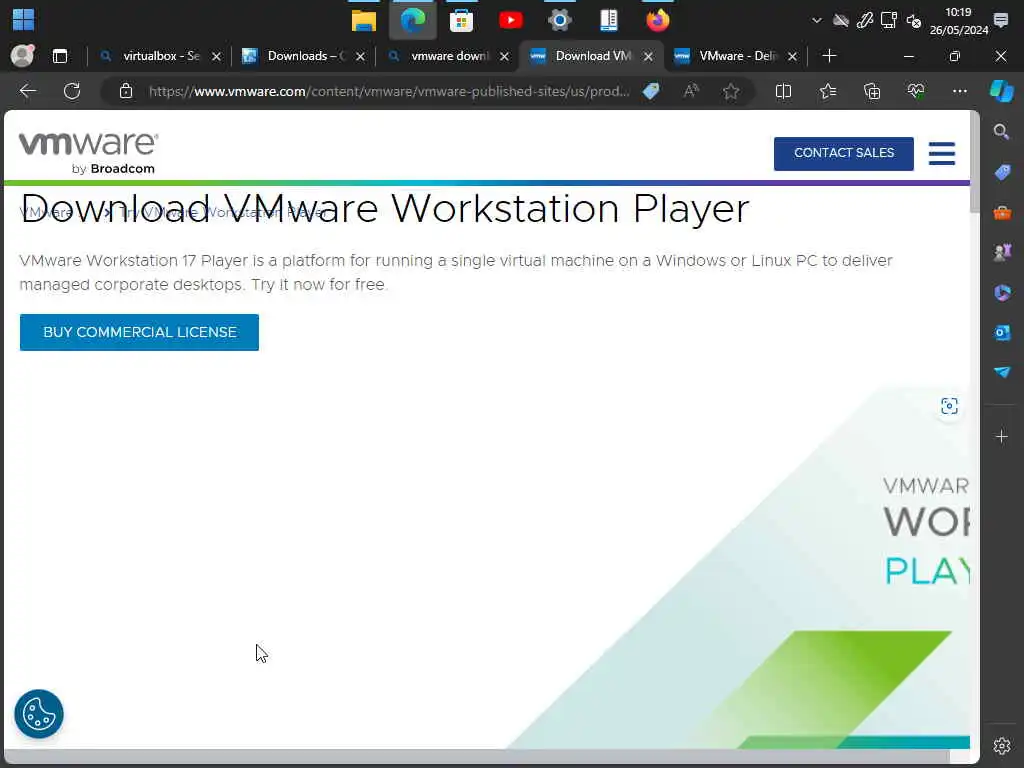Open Edge Settings and more menu
Image resolution: width=1024 pixels, height=768 pixels.
pyautogui.click(x=959, y=91)
